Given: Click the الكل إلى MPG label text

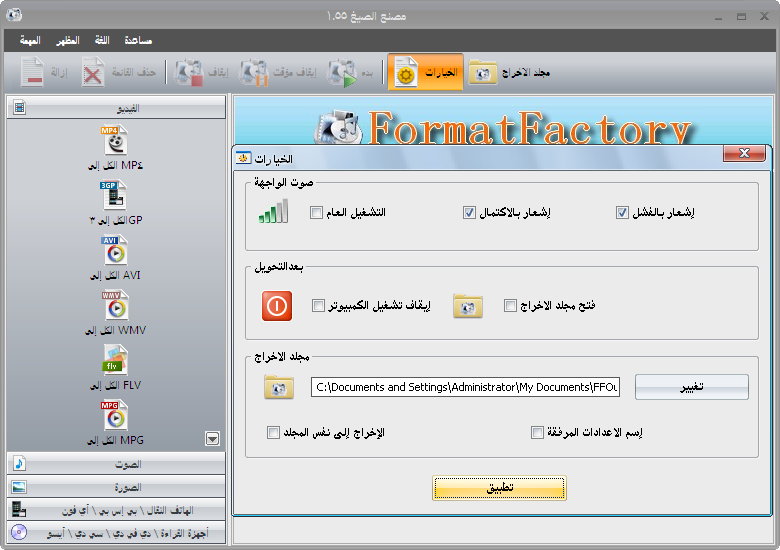Looking at the screenshot, I should coord(115,440).
